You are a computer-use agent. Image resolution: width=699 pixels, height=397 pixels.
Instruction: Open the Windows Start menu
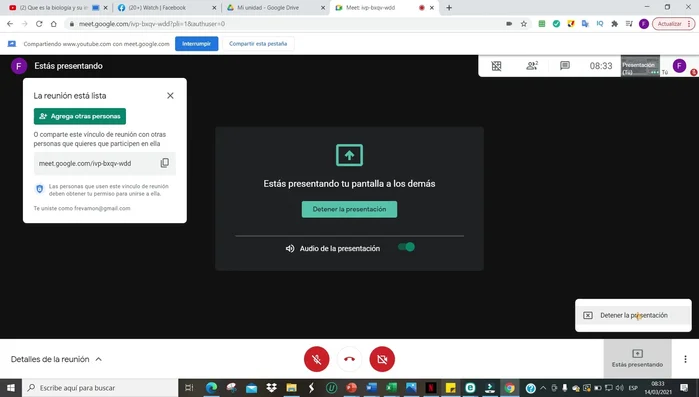[11, 388]
